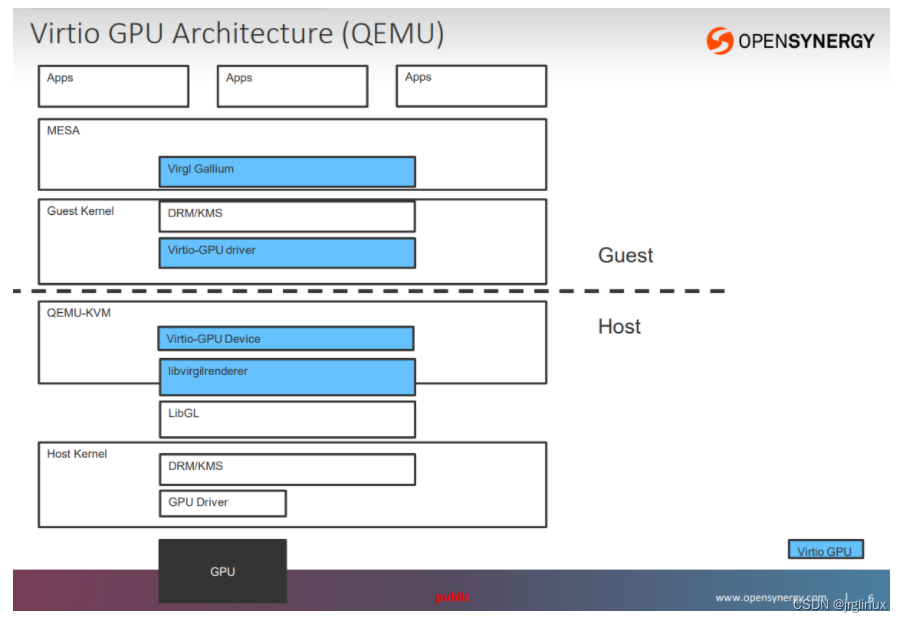
Task: Click the "QEMU-KVM" label
Action: click(79, 313)
